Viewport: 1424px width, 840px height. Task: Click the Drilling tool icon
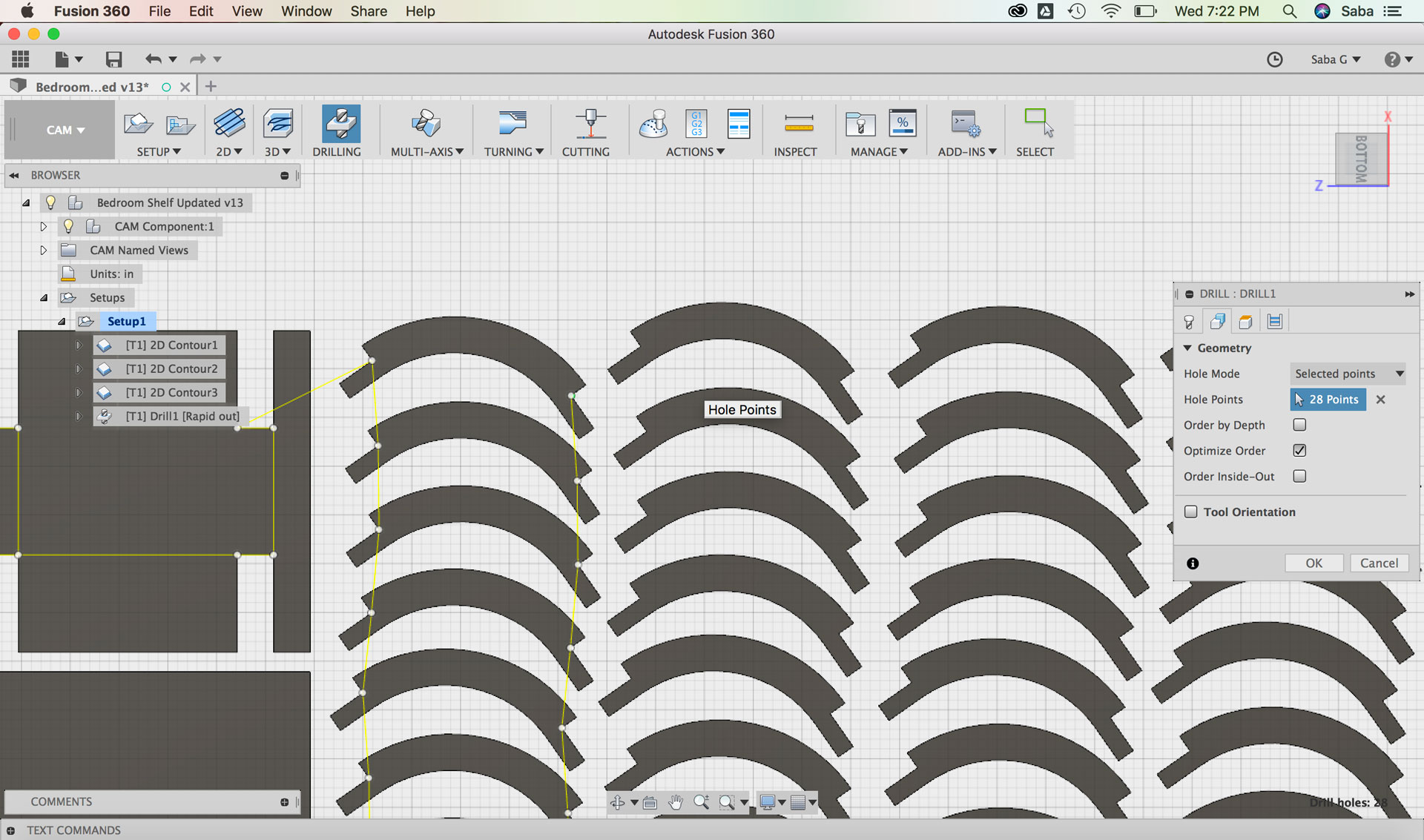point(340,124)
